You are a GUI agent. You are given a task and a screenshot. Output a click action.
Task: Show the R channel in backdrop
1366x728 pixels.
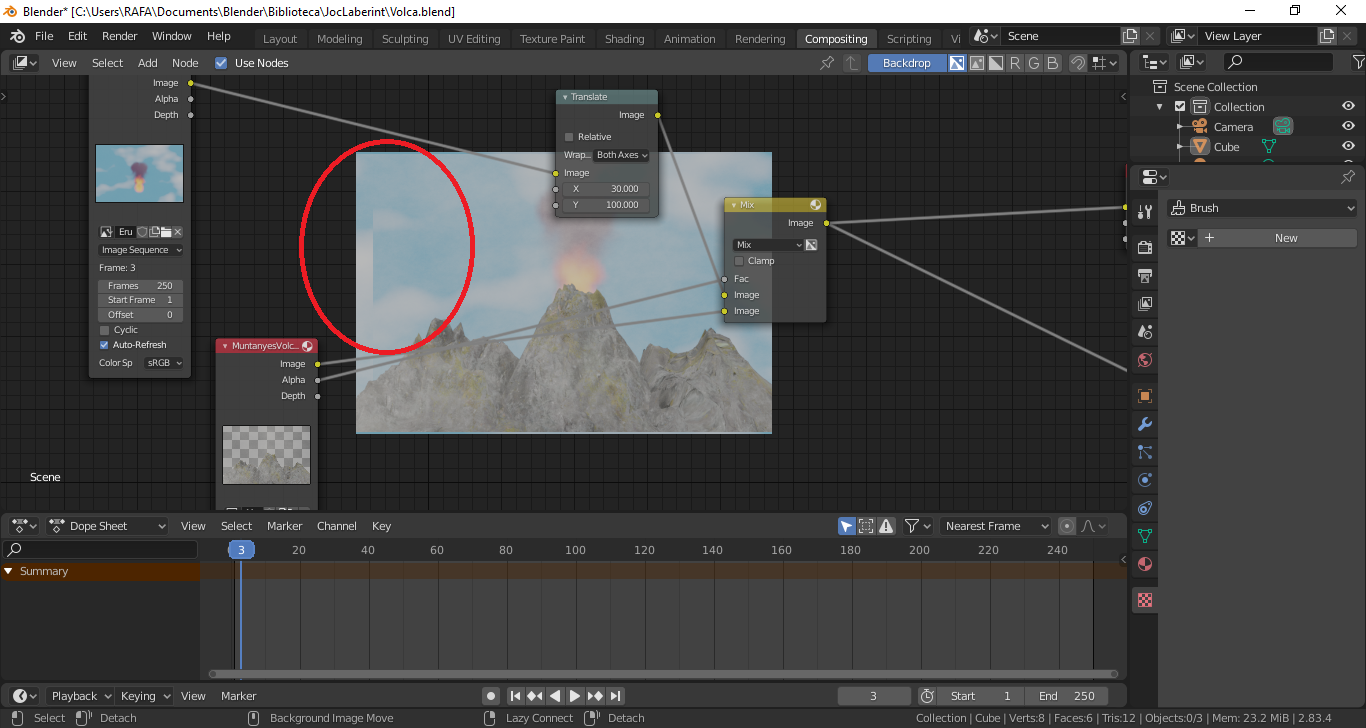1015,63
